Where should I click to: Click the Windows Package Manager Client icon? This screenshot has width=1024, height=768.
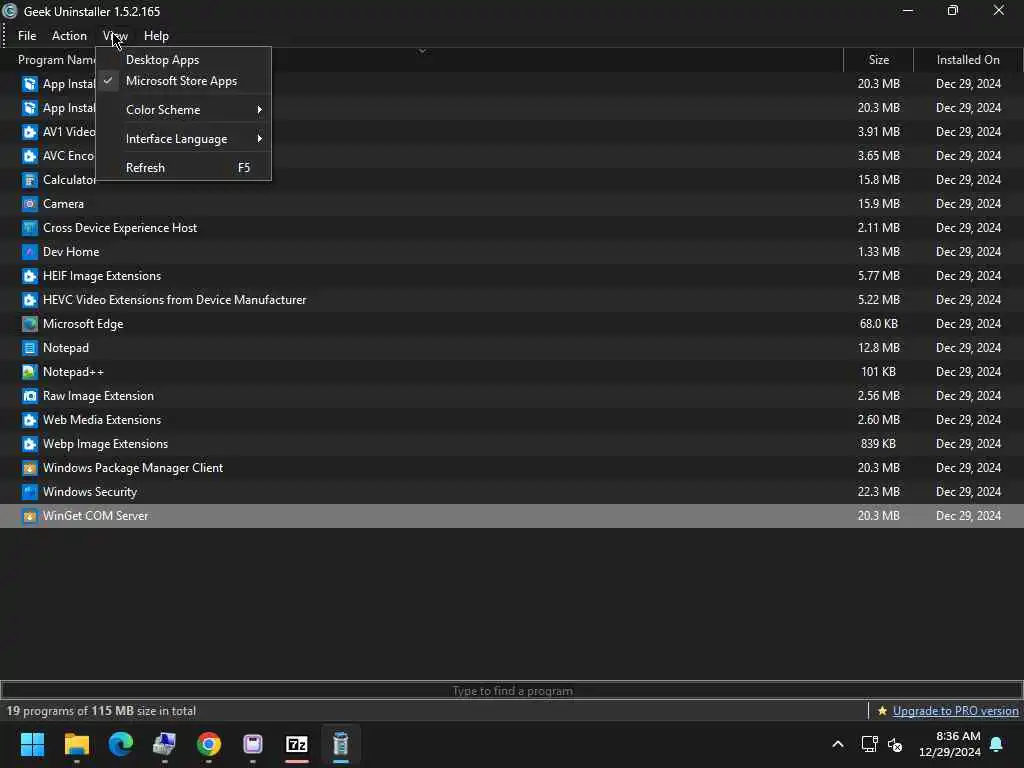[x=29, y=468]
